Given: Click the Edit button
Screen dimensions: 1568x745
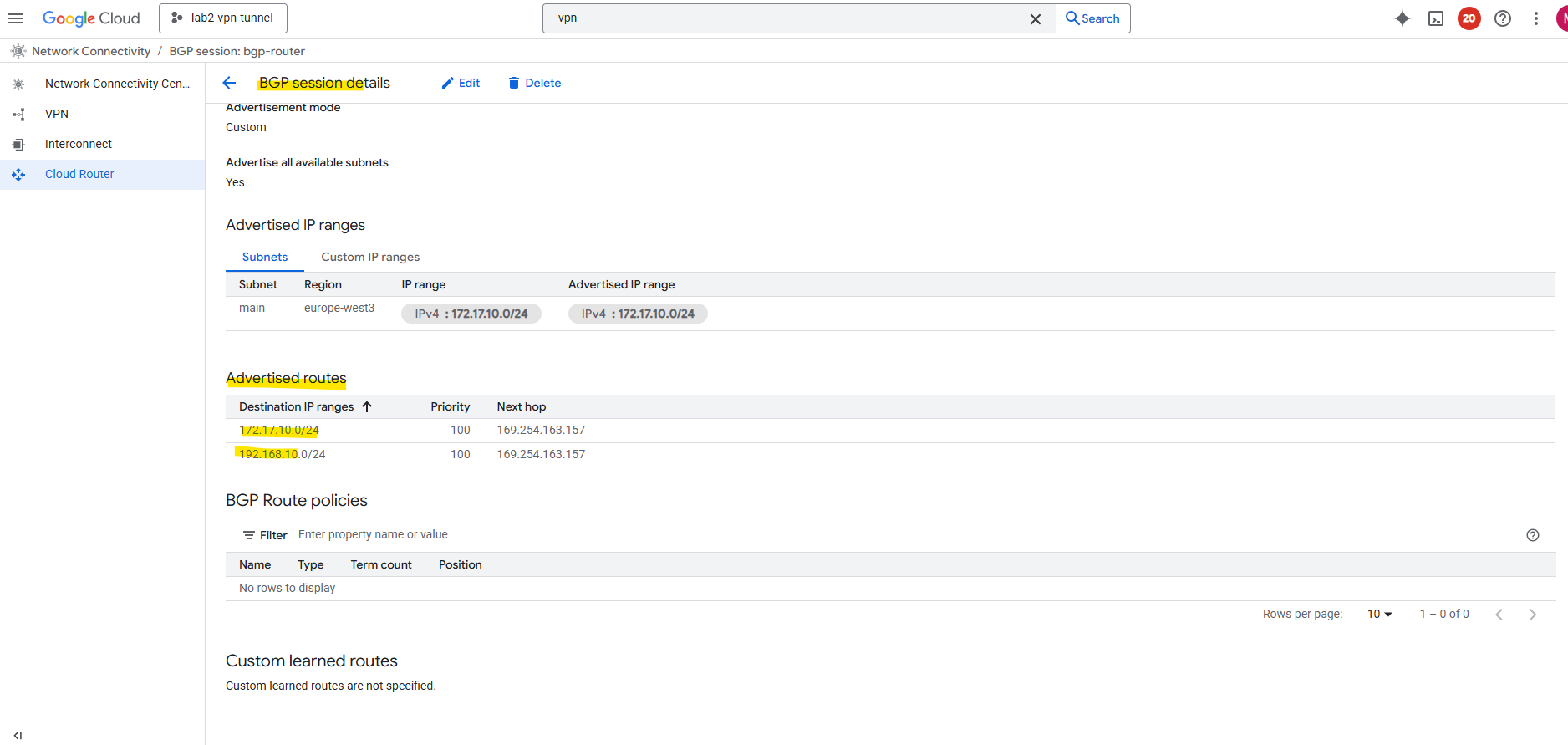Looking at the screenshot, I should [x=461, y=83].
